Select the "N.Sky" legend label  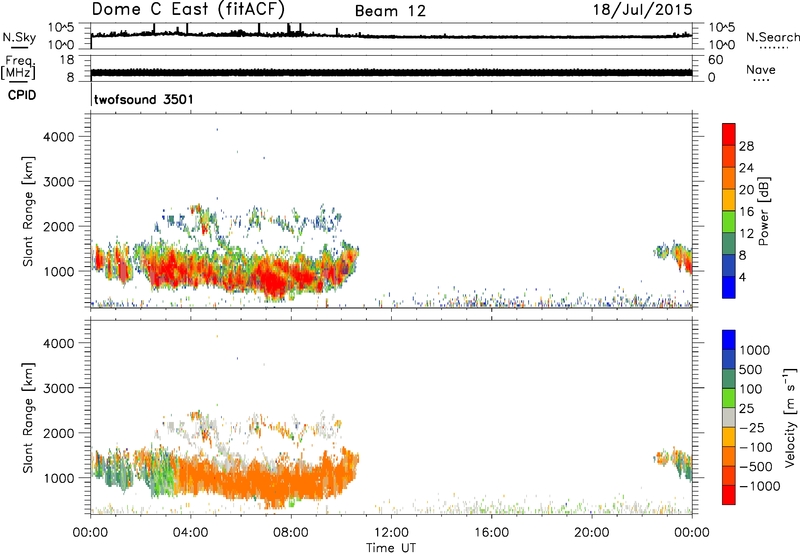click(x=19, y=37)
